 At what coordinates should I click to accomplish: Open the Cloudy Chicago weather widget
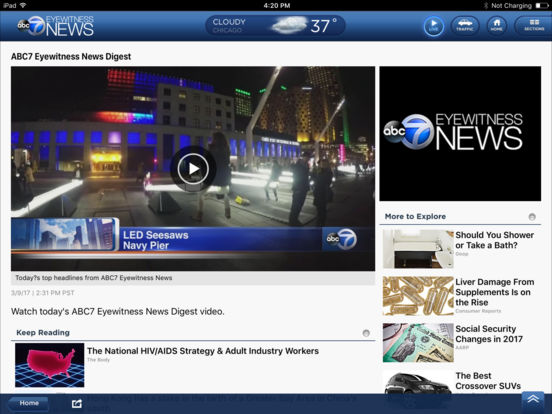point(275,25)
